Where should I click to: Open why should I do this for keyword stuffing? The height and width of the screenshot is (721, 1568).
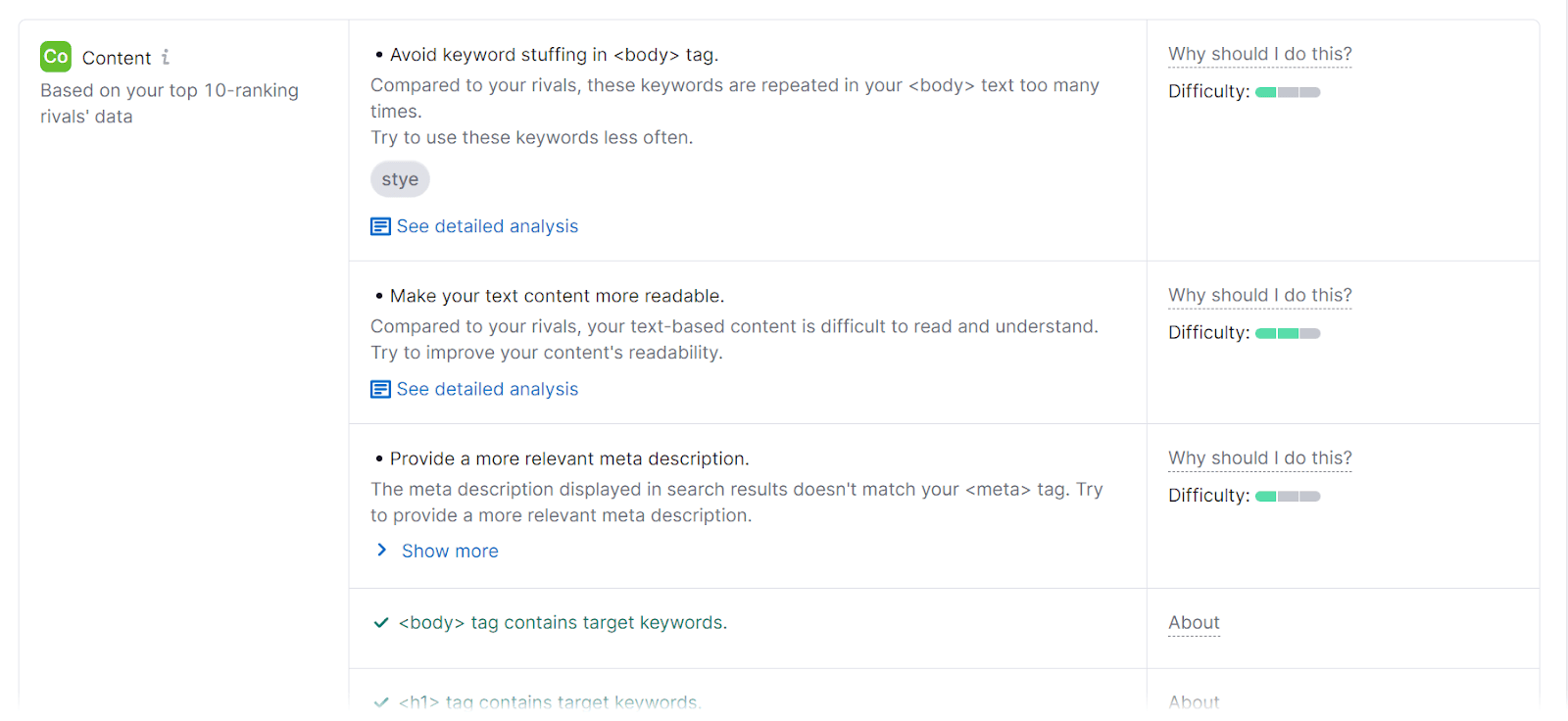tap(1259, 54)
